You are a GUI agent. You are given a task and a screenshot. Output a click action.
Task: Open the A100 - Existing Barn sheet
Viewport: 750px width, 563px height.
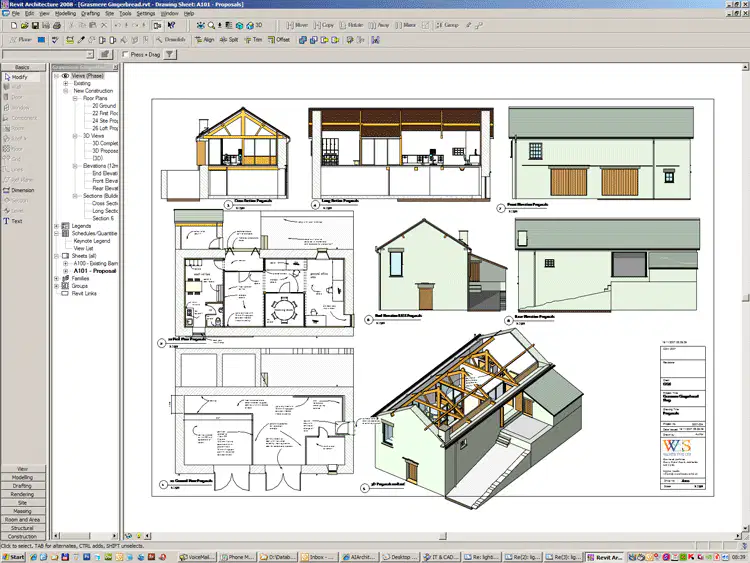click(x=95, y=264)
